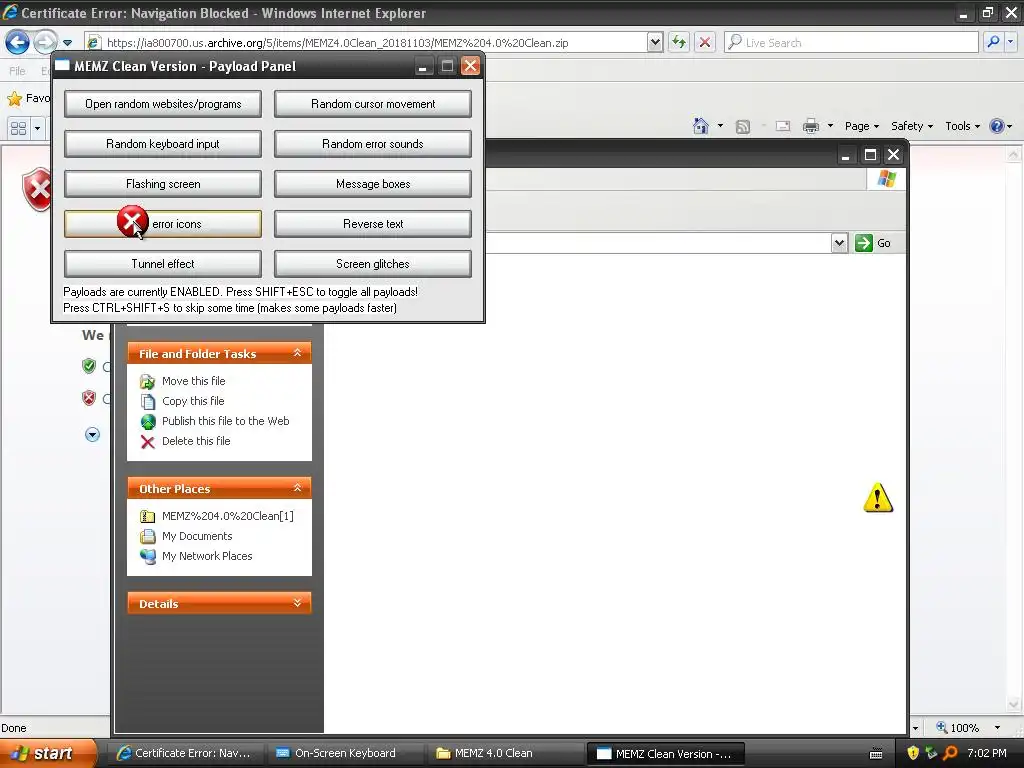Viewport: 1024px width, 768px height.
Task: Open recent pages dropdown beside forward arrow
Action: pyautogui.click(x=67, y=43)
